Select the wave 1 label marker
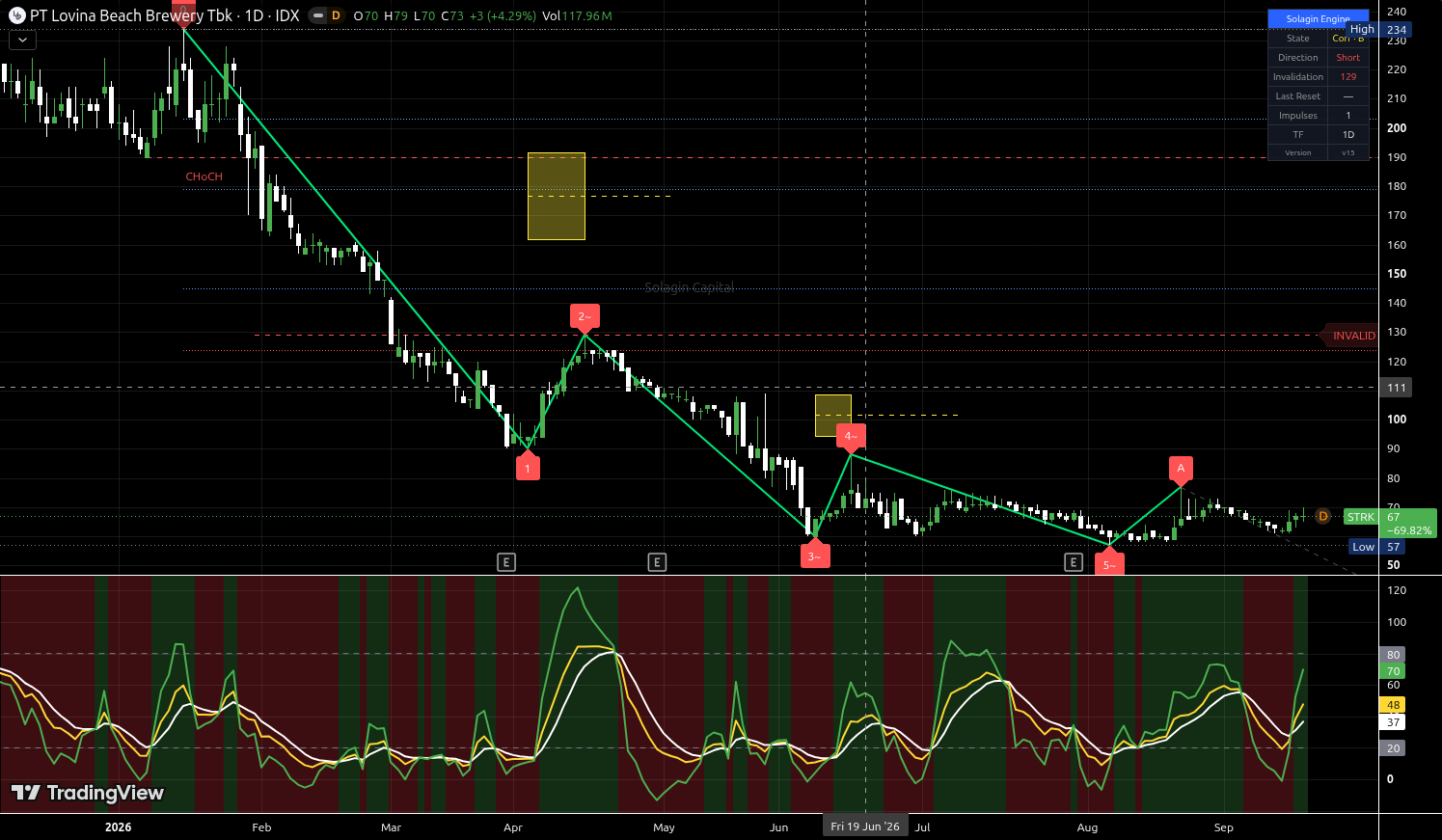This screenshot has width=1442, height=840. click(528, 468)
